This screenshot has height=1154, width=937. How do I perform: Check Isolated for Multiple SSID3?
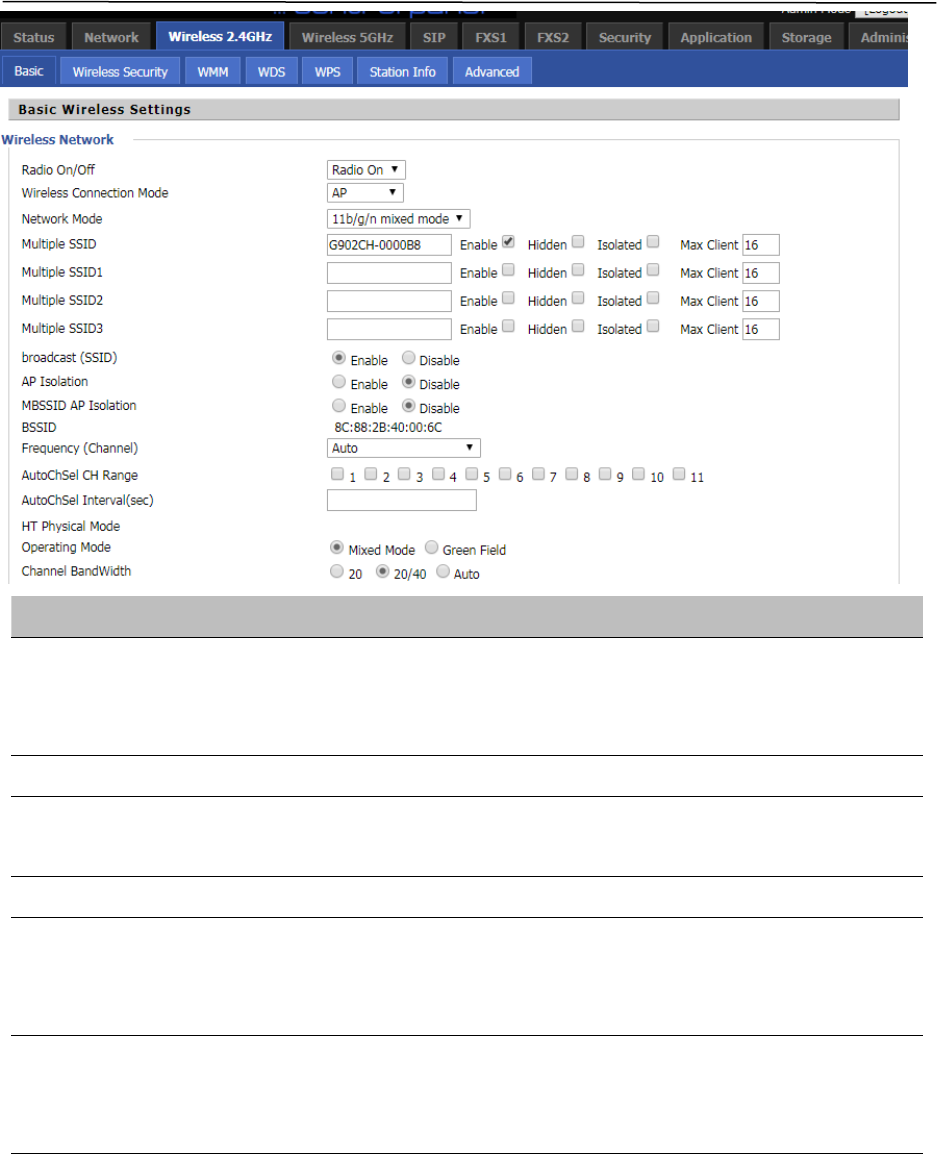point(653,326)
